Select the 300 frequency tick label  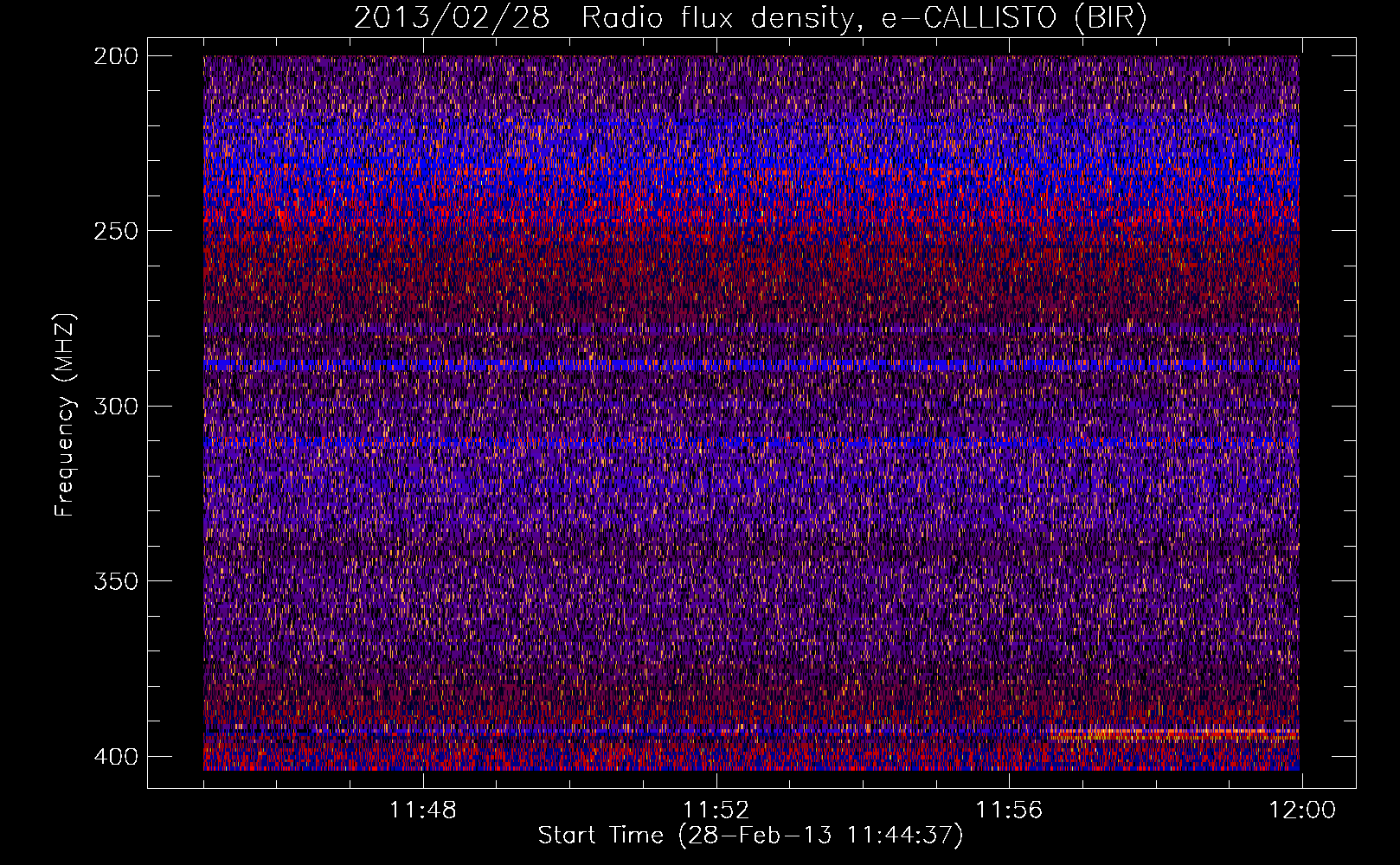pyautogui.click(x=115, y=406)
